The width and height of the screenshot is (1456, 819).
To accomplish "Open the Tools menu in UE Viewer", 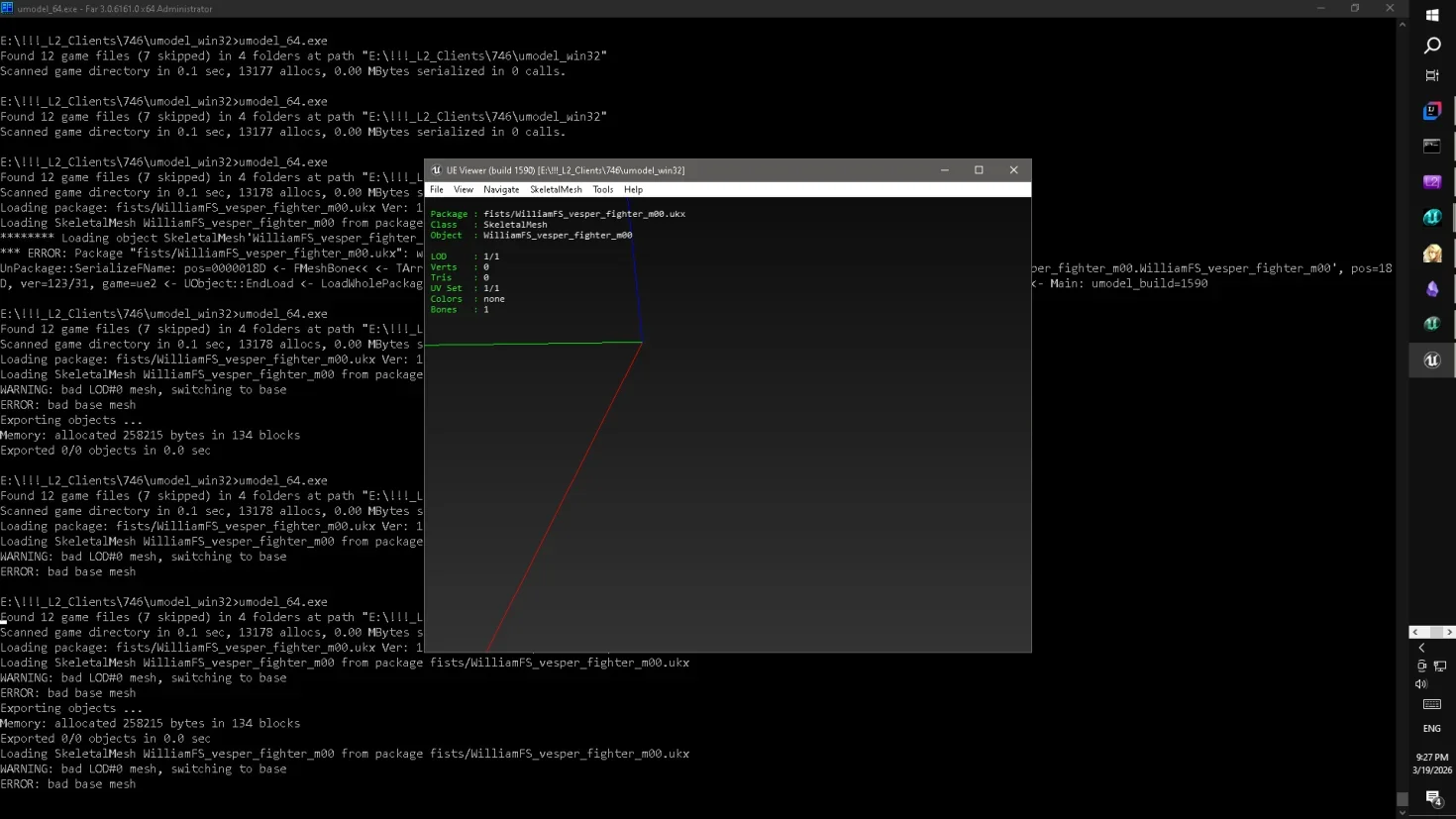I will [603, 189].
